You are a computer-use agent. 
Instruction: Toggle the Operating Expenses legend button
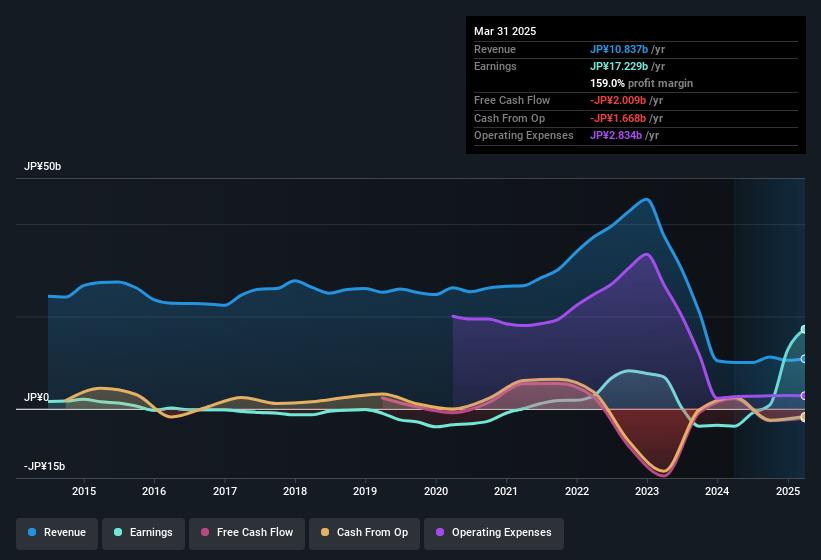(x=493, y=532)
